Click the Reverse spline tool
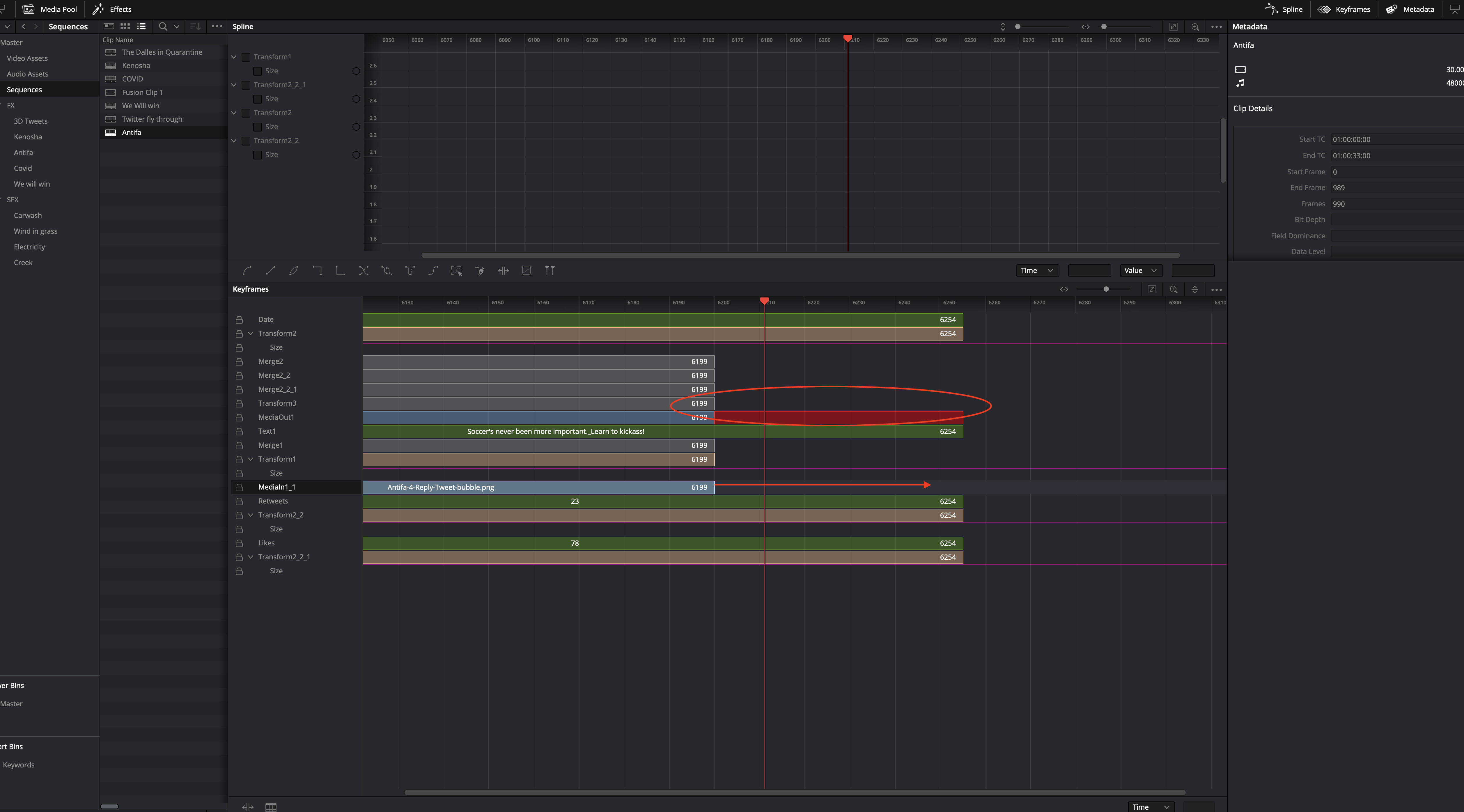The width and height of the screenshot is (1464, 812). (364, 270)
